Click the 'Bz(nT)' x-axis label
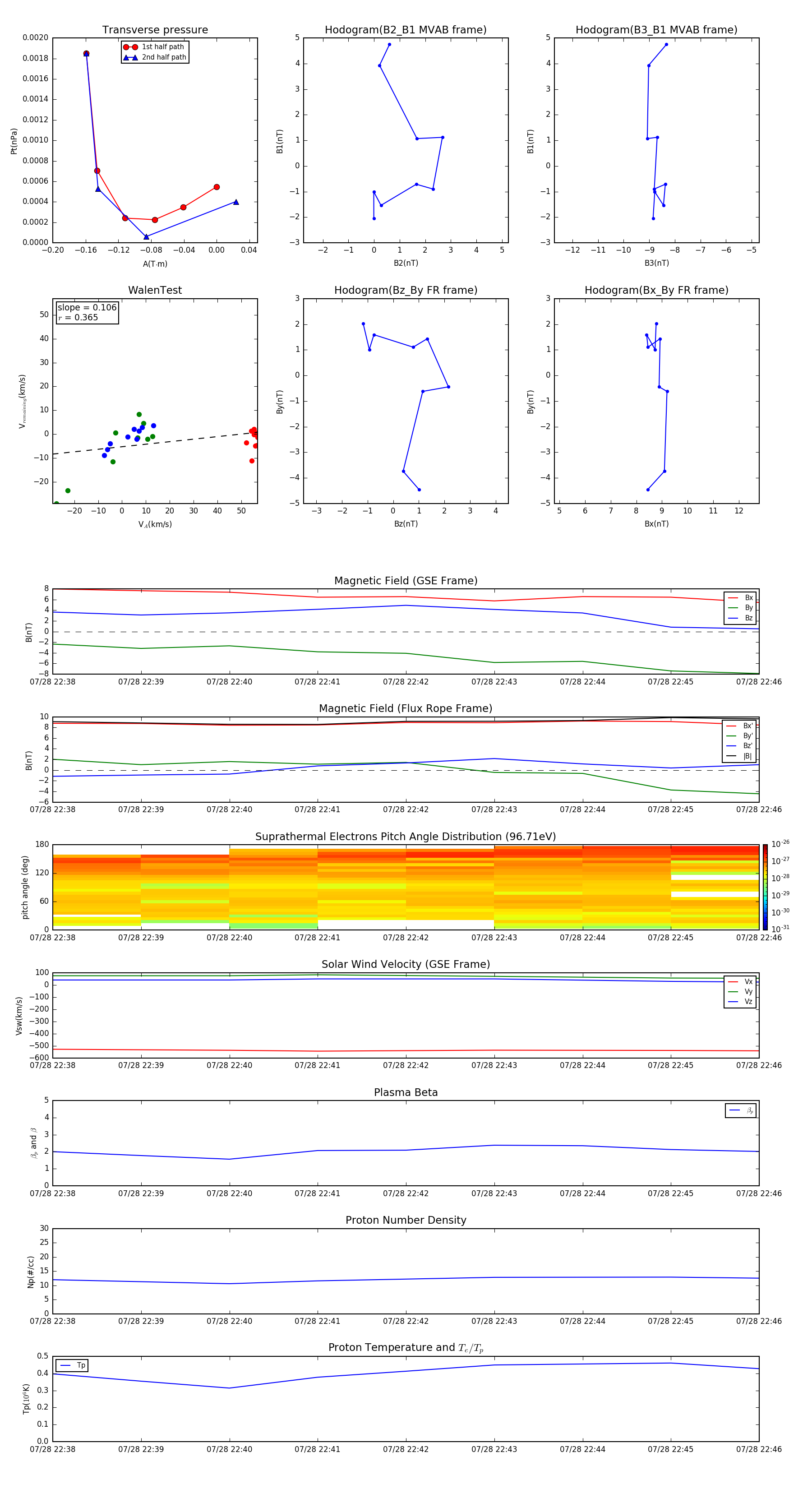This screenshot has width=812, height=1489. tap(406, 524)
